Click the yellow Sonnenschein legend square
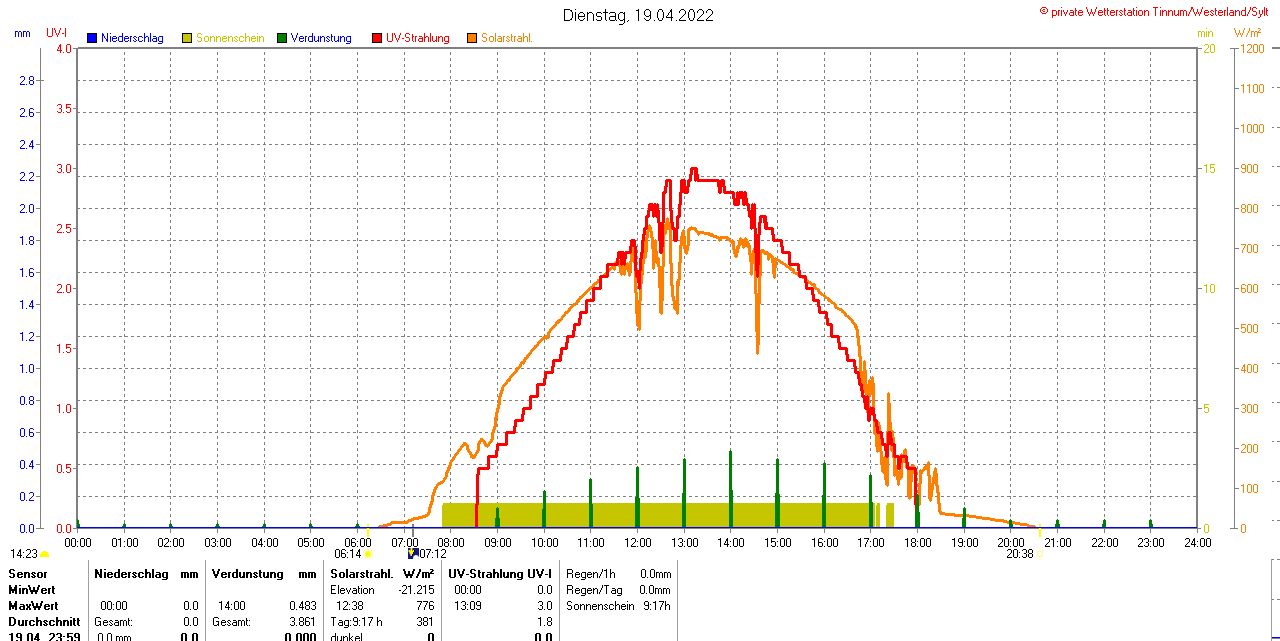1280x641 pixels. (x=187, y=38)
